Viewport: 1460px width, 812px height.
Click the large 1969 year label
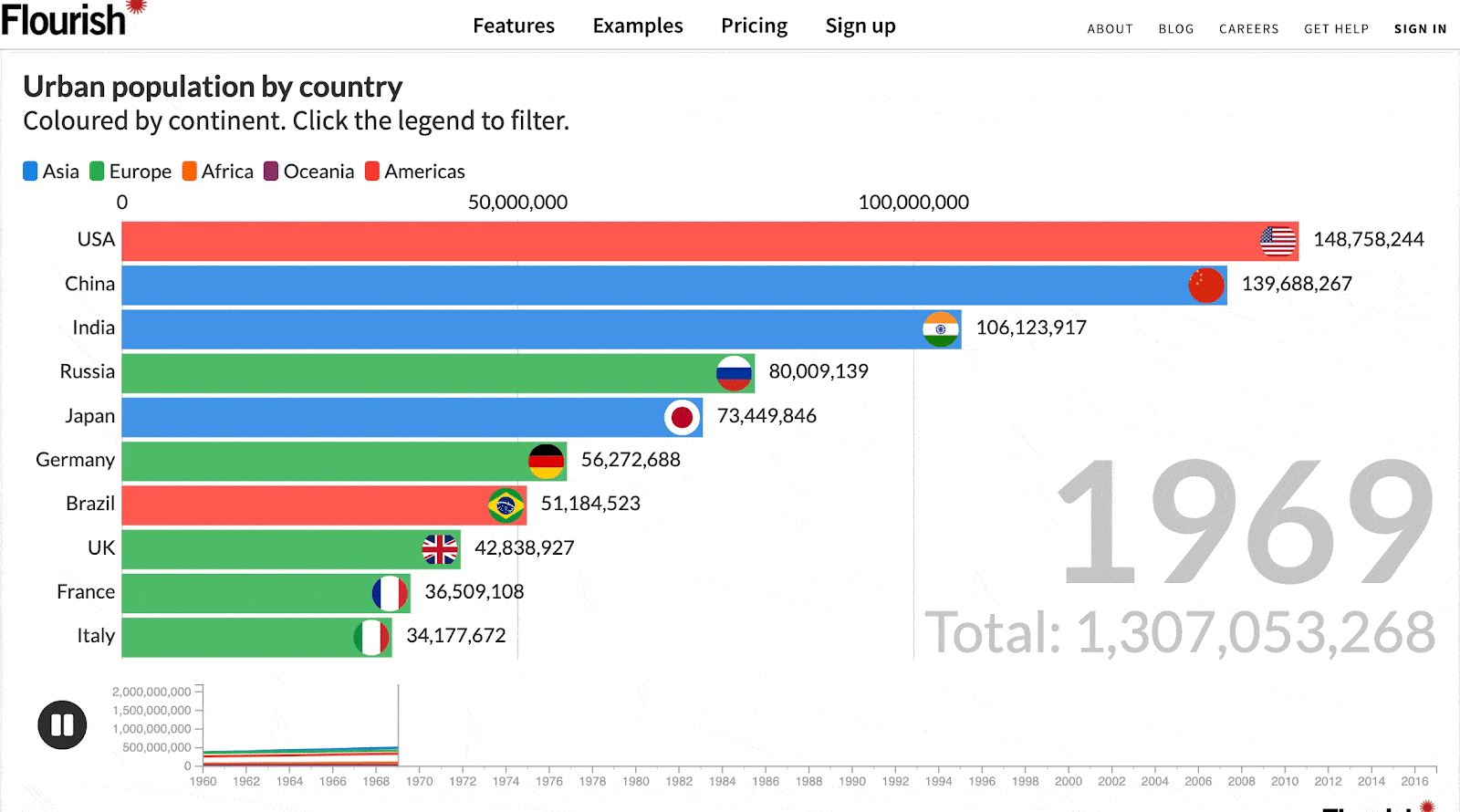(x=1246, y=523)
